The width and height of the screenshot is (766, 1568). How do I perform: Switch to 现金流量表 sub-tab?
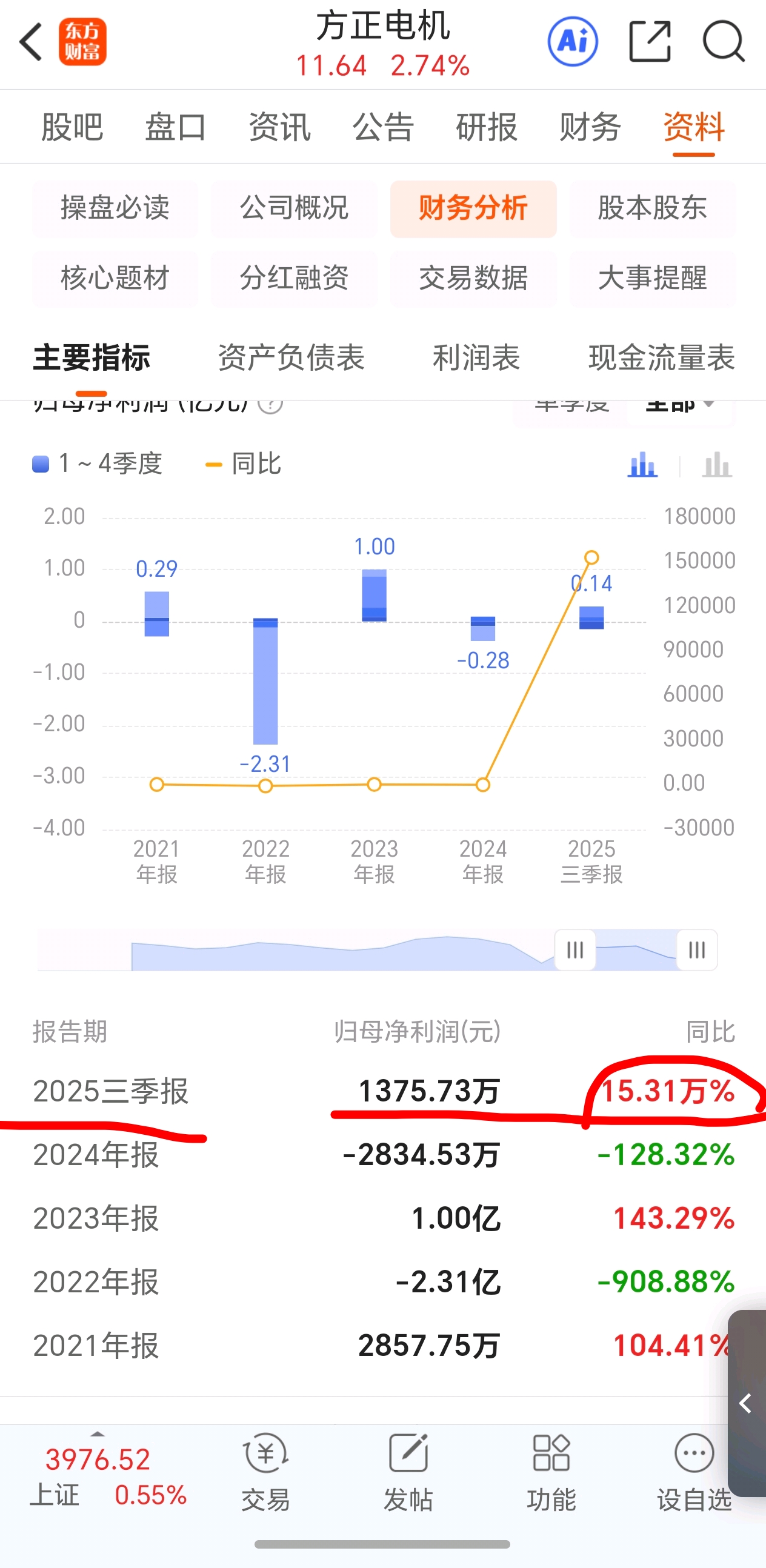click(x=662, y=357)
